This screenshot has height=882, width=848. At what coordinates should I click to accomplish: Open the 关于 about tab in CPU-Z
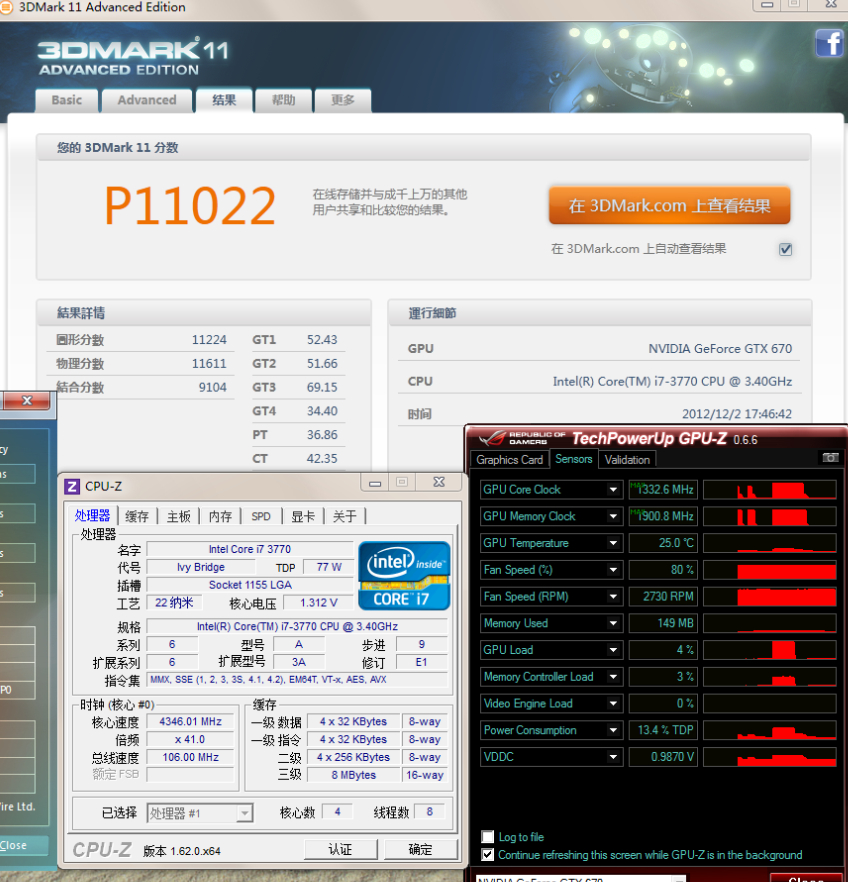pyautogui.click(x=345, y=516)
